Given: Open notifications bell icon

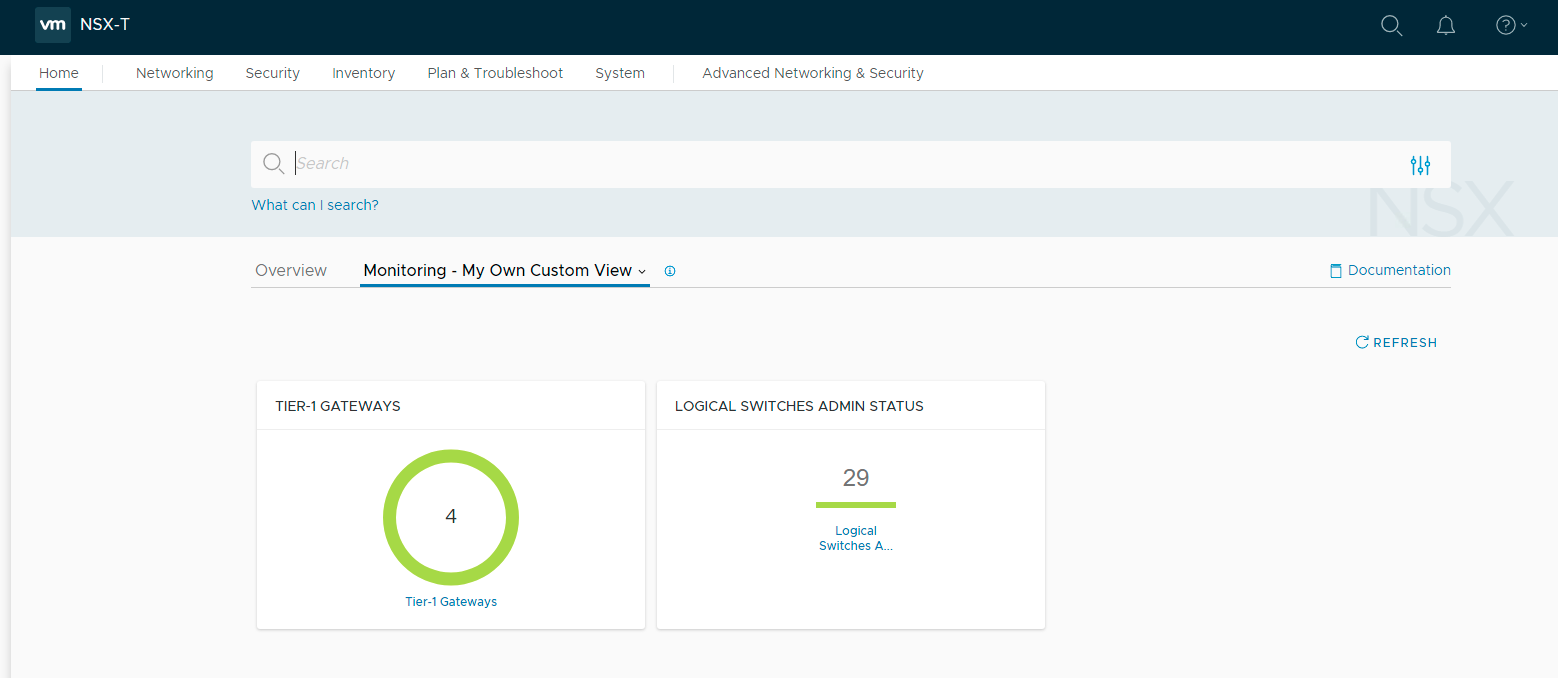Looking at the screenshot, I should [x=1445, y=26].
